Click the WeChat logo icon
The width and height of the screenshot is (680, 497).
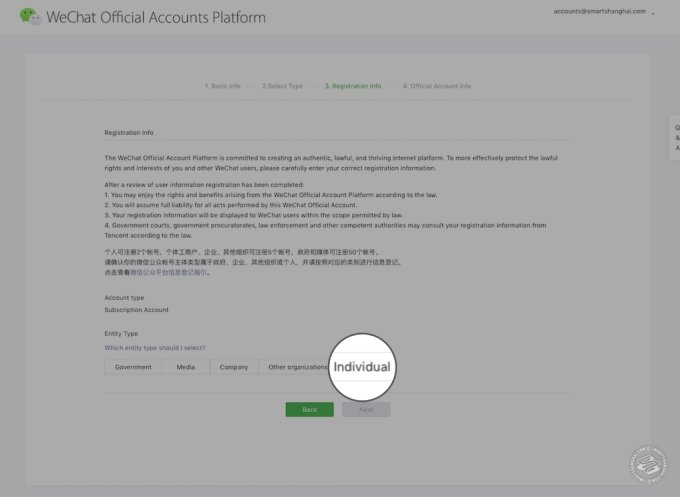coord(30,16)
